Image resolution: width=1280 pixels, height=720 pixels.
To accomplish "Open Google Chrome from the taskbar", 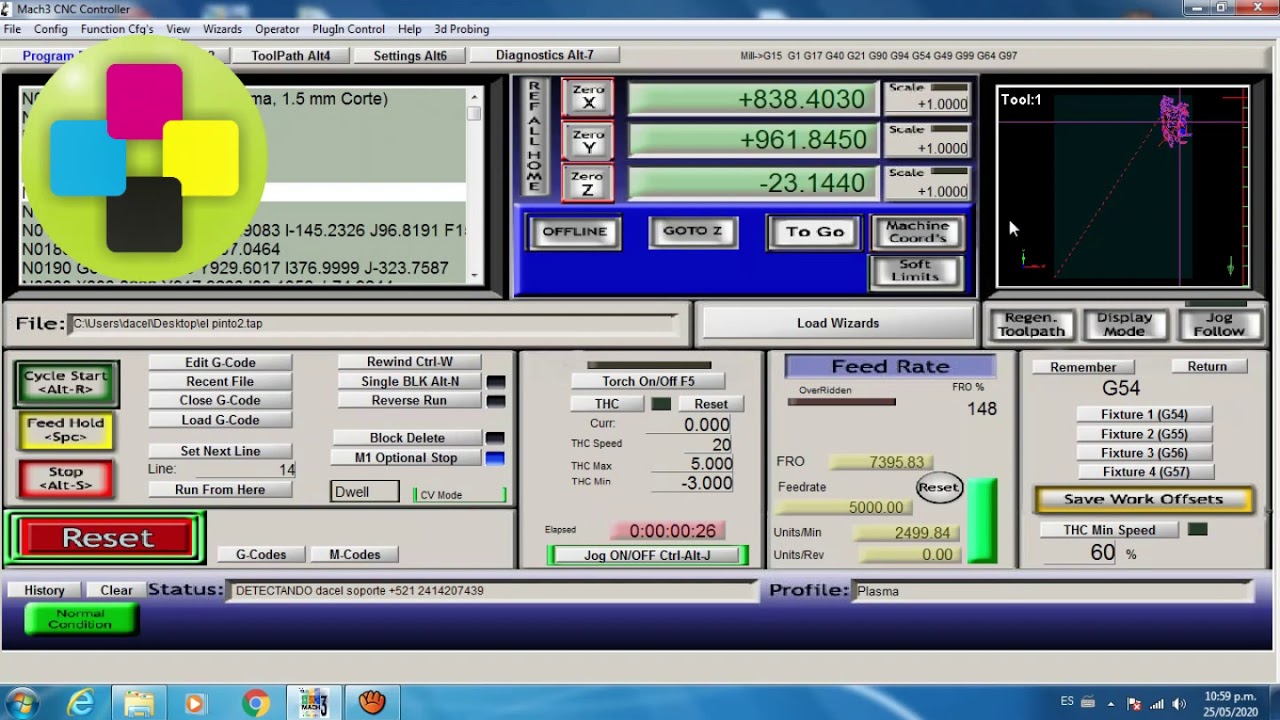I will tap(255, 703).
